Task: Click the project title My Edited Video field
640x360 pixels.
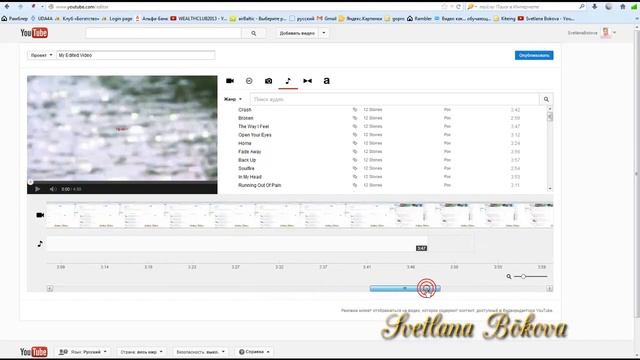Action: pyautogui.click(x=136, y=55)
